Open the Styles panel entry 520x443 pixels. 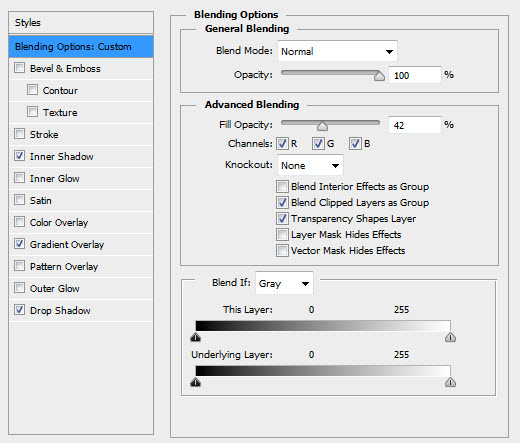81,23
